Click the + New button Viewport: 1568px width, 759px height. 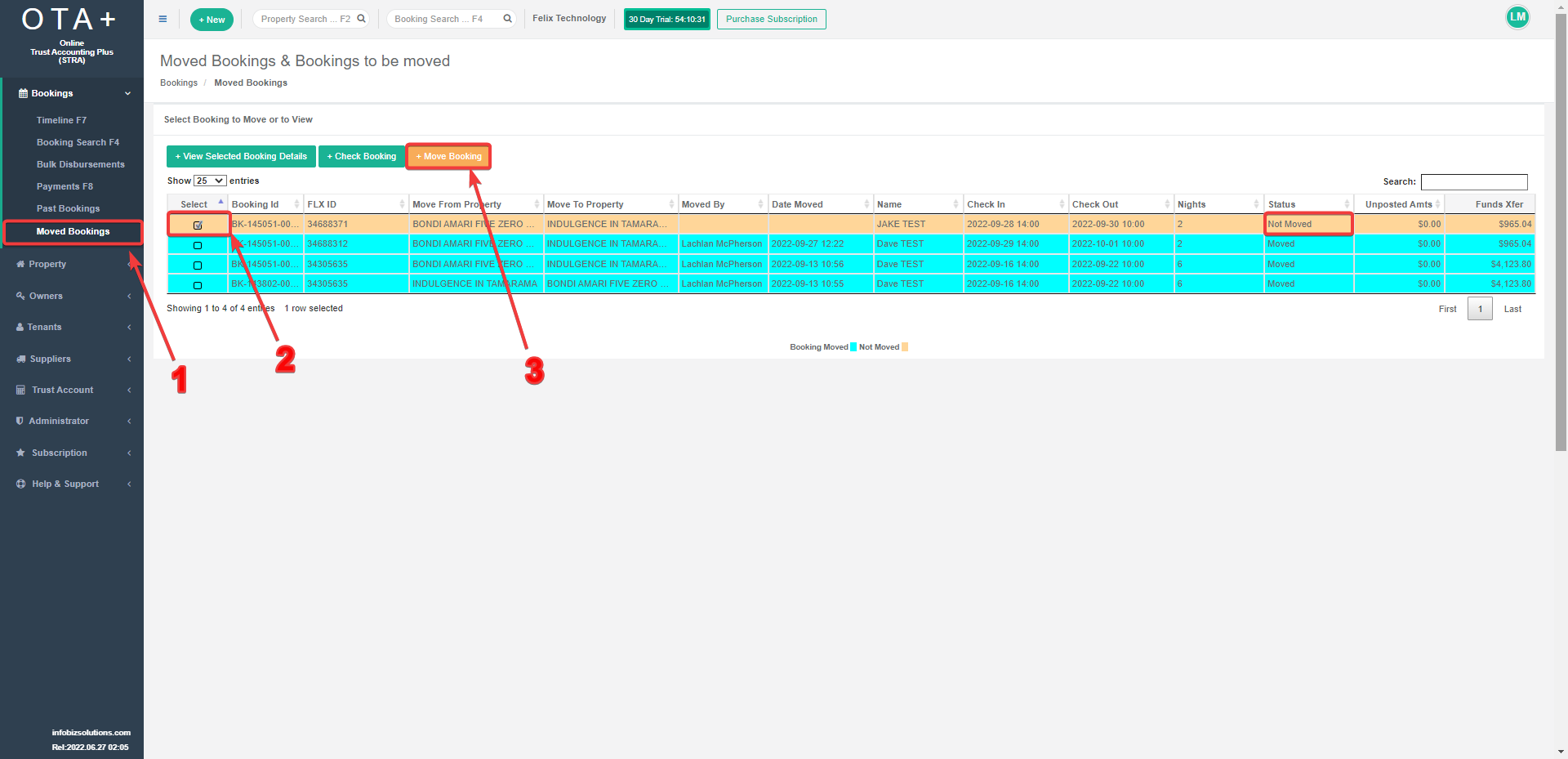[x=212, y=20]
